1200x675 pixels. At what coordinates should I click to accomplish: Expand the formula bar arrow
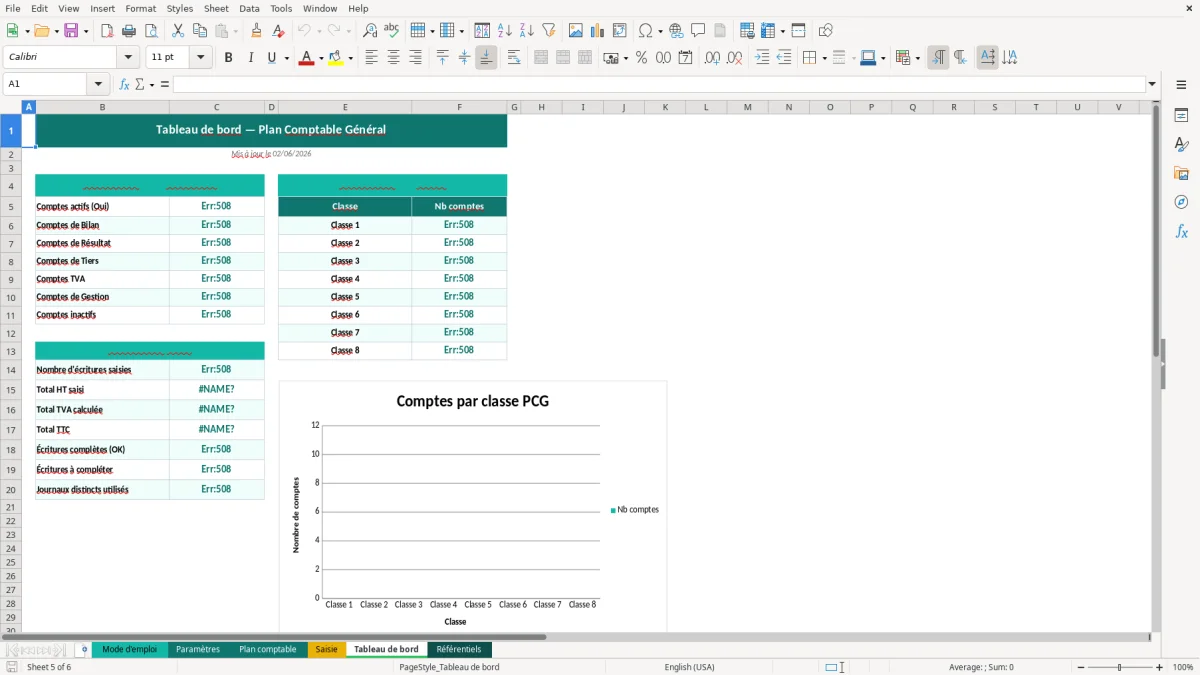click(x=1152, y=84)
